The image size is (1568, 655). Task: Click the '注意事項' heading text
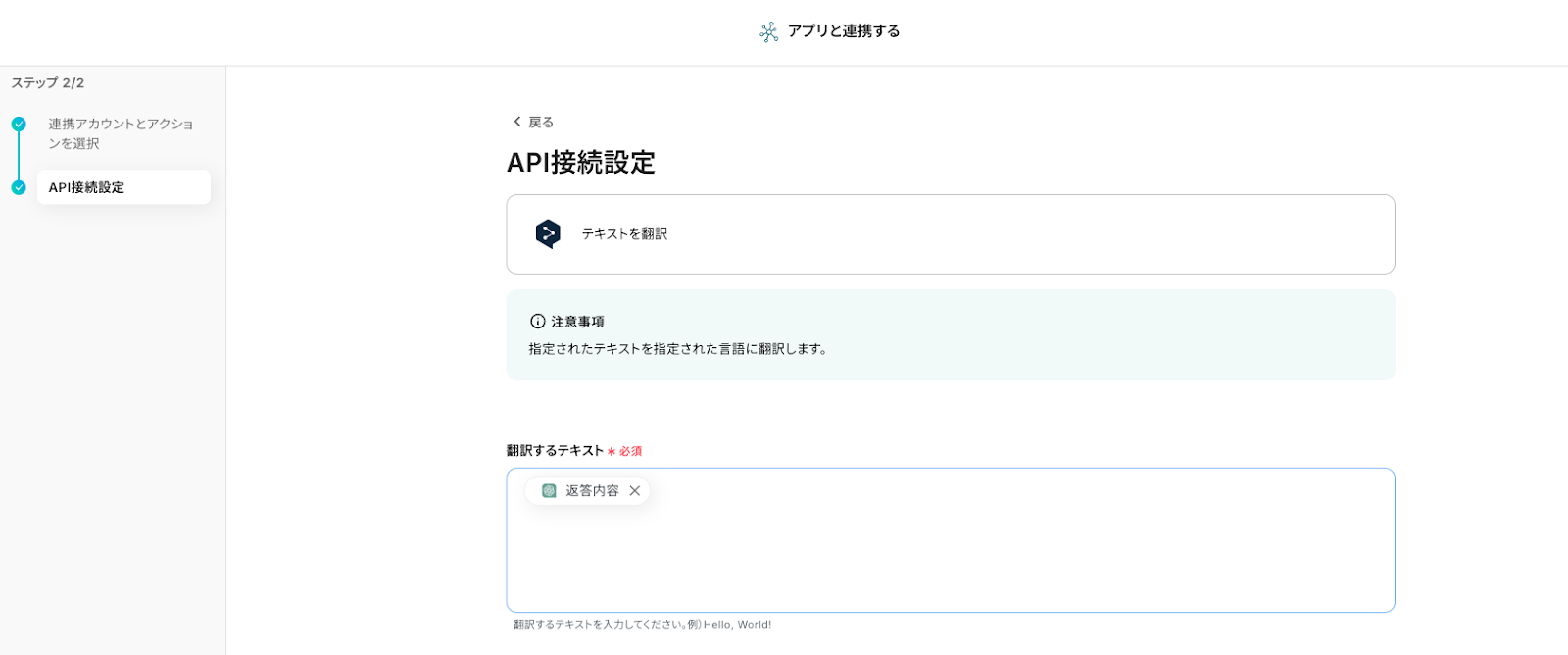coord(577,322)
